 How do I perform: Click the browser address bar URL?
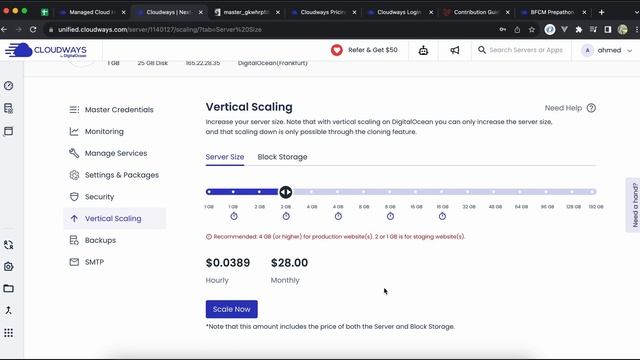click(x=160, y=29)
